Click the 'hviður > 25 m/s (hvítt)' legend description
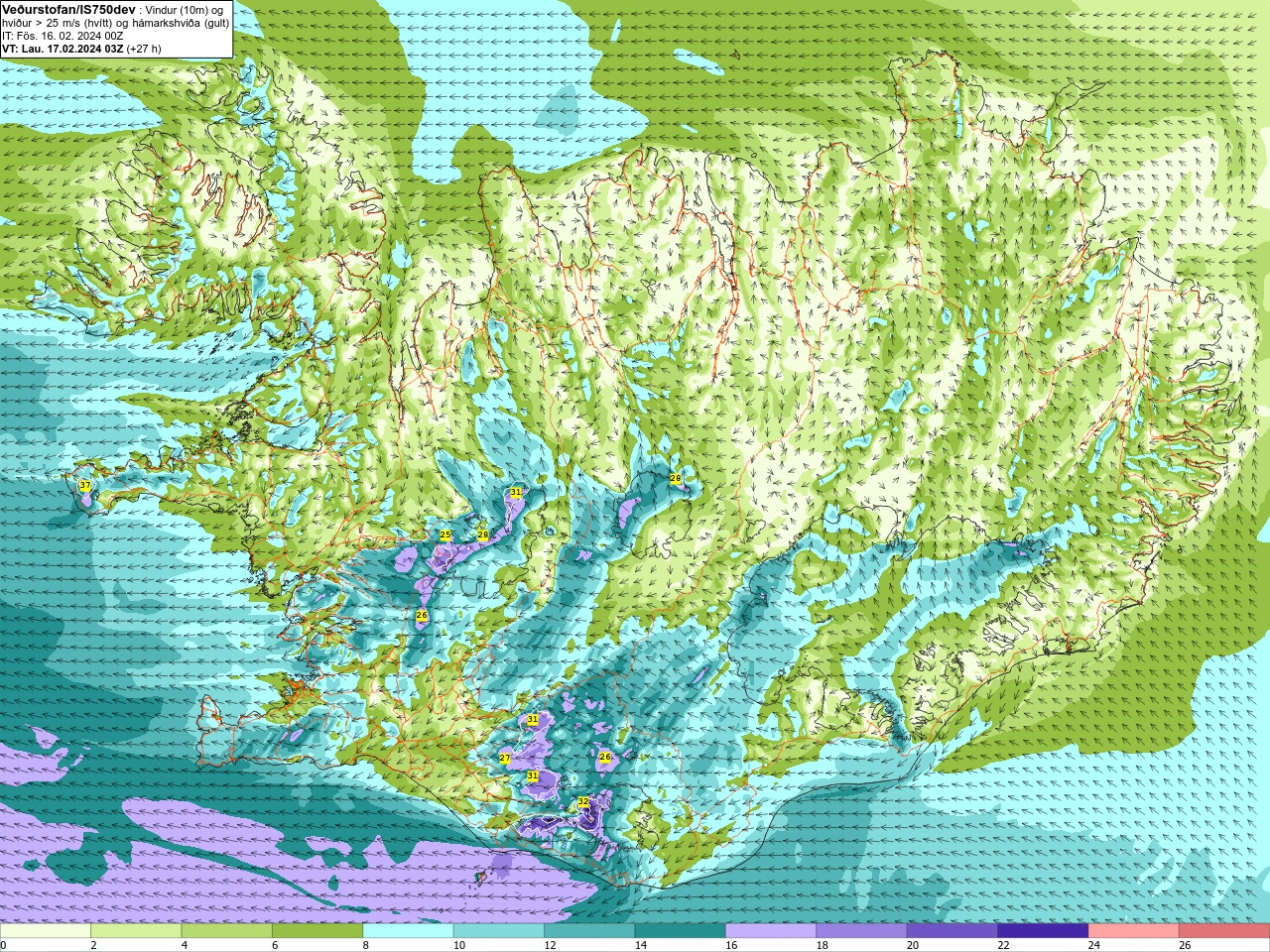This screenshot has height=952, width=1270. pyautogui.click(x=60, y=23)
